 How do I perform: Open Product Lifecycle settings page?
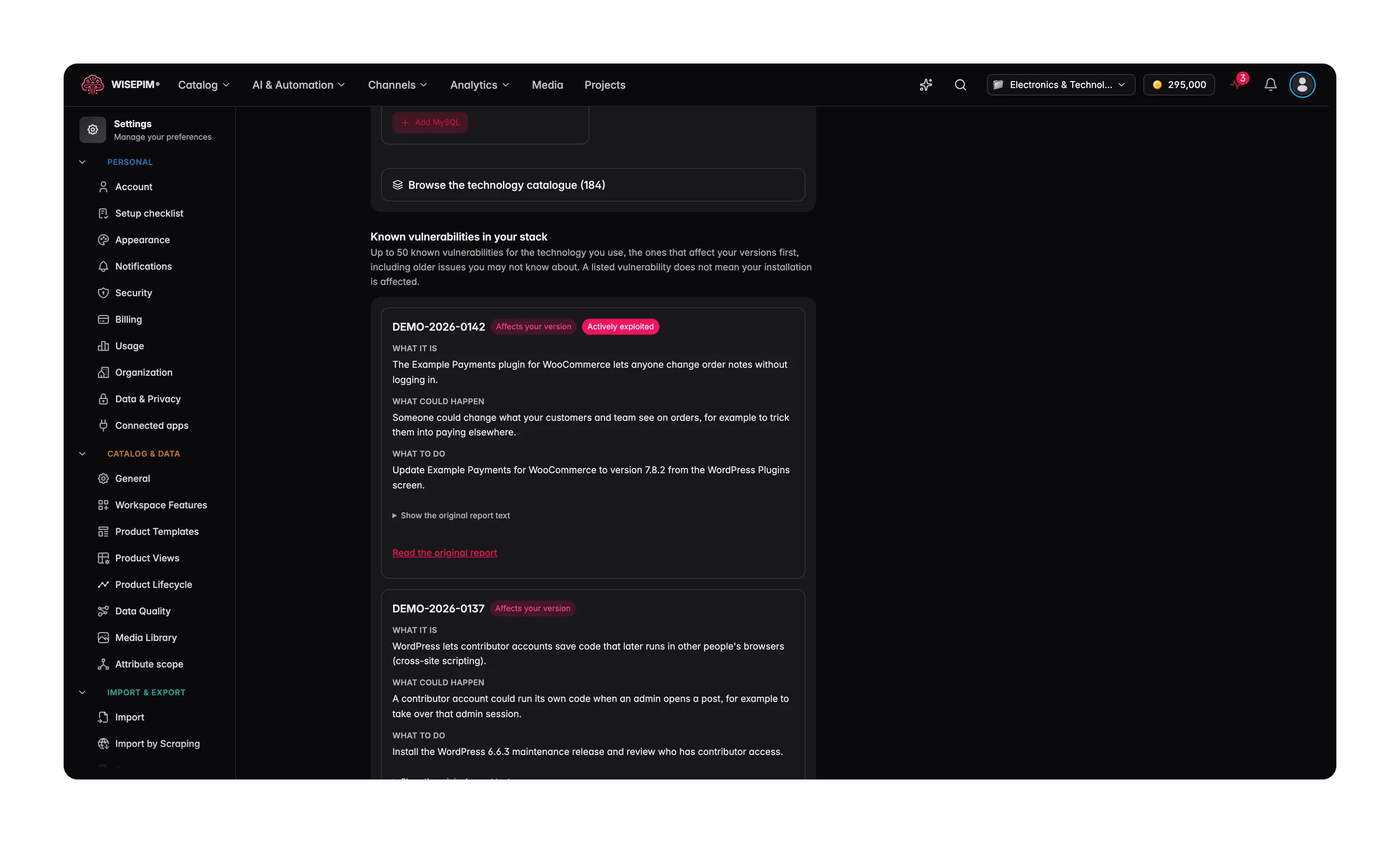pyautogui.click(x=153, y=585)
